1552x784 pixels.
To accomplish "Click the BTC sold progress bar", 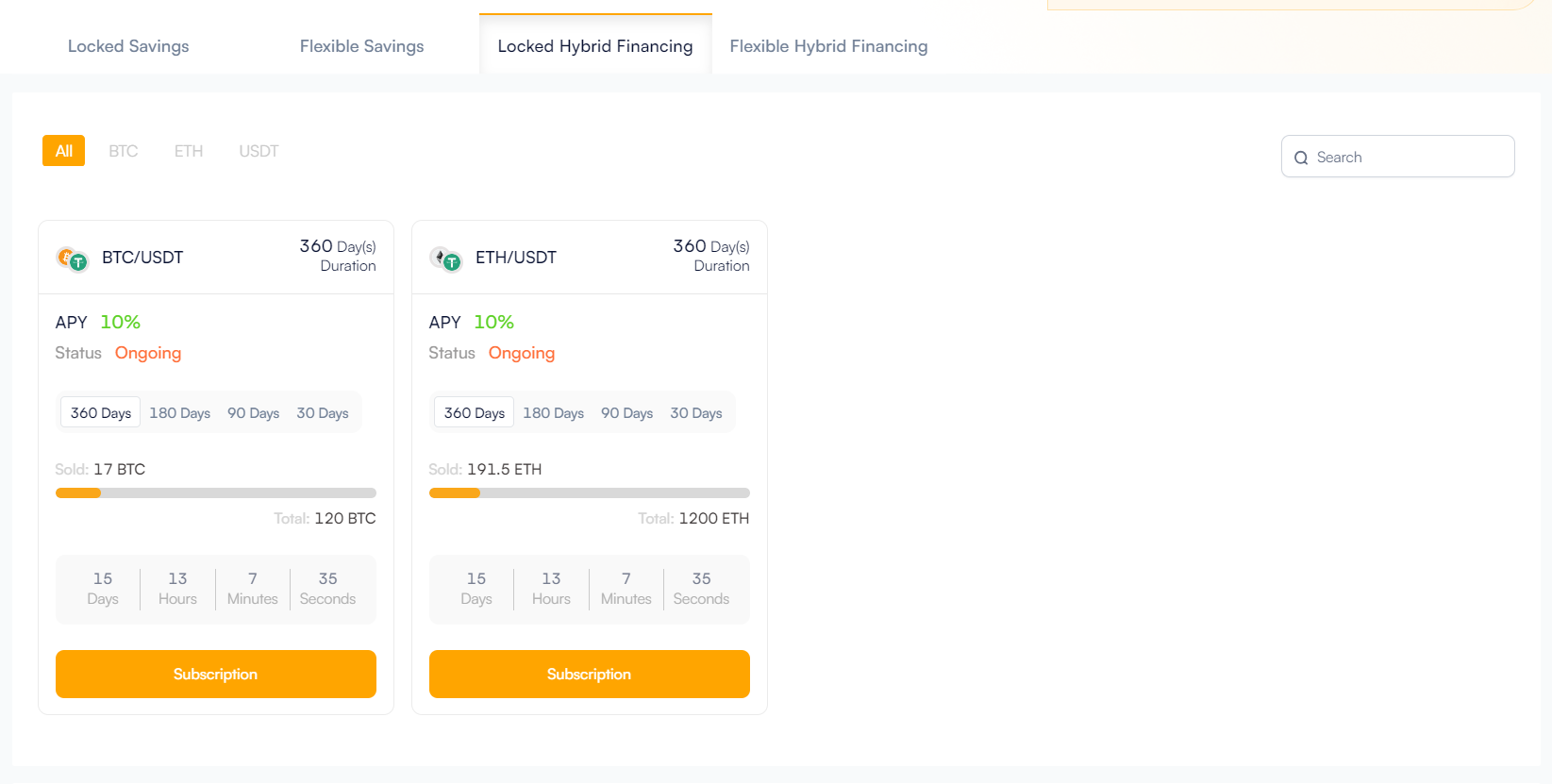I will 216,492.
